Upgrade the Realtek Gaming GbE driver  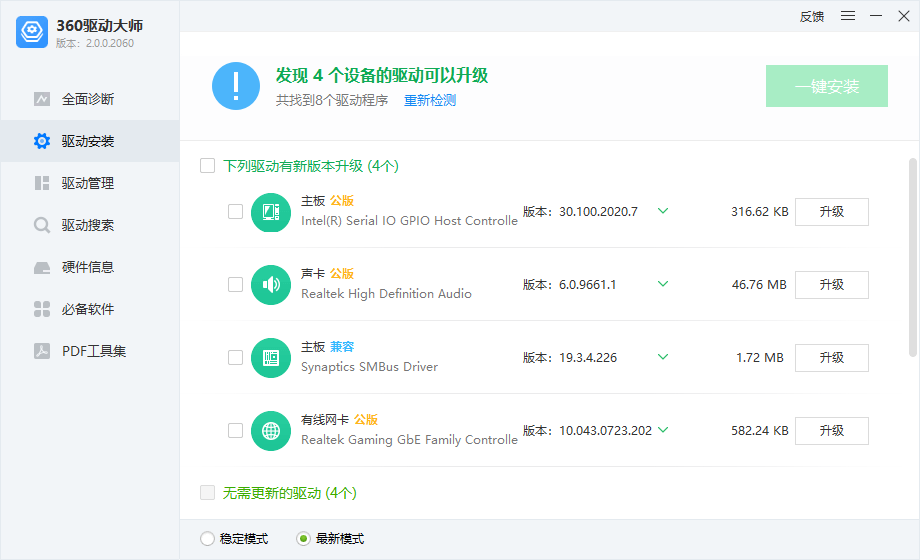click(831, 431)
